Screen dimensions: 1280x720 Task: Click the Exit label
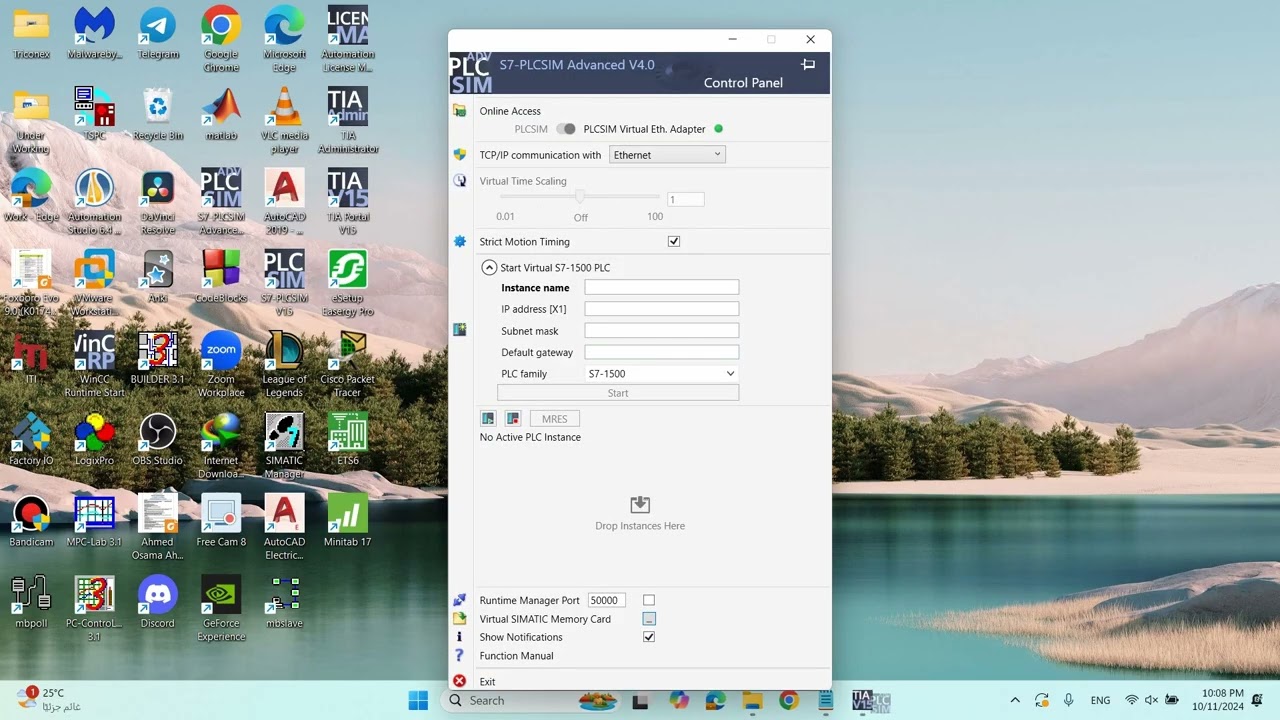click(487, 681)
